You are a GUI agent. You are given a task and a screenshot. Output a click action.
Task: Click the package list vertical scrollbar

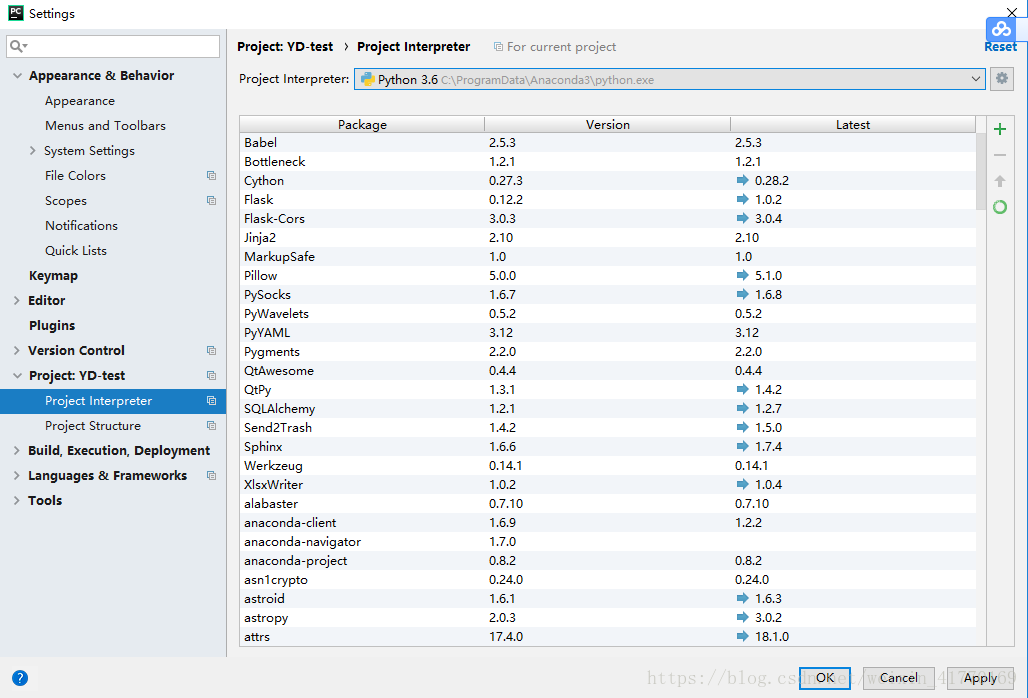[981, 172]
